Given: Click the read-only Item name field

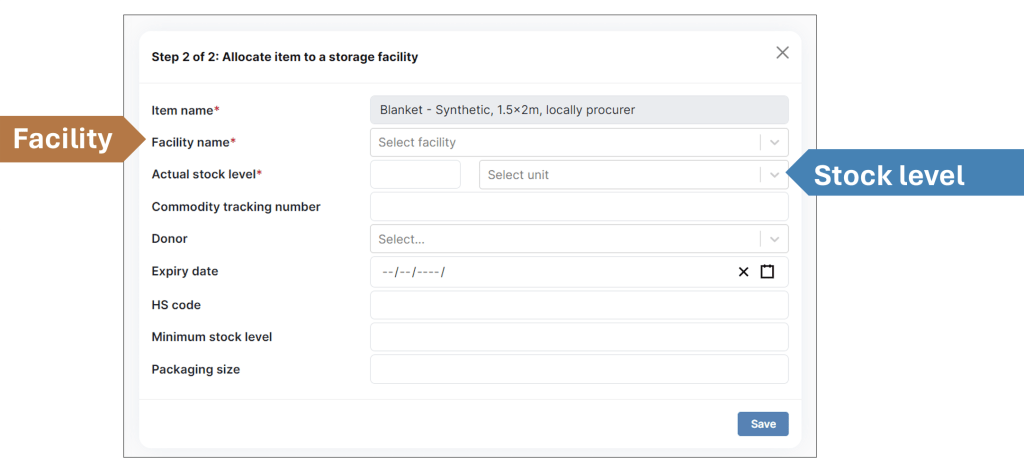Looking at the screenshot, I should [579, 110].
